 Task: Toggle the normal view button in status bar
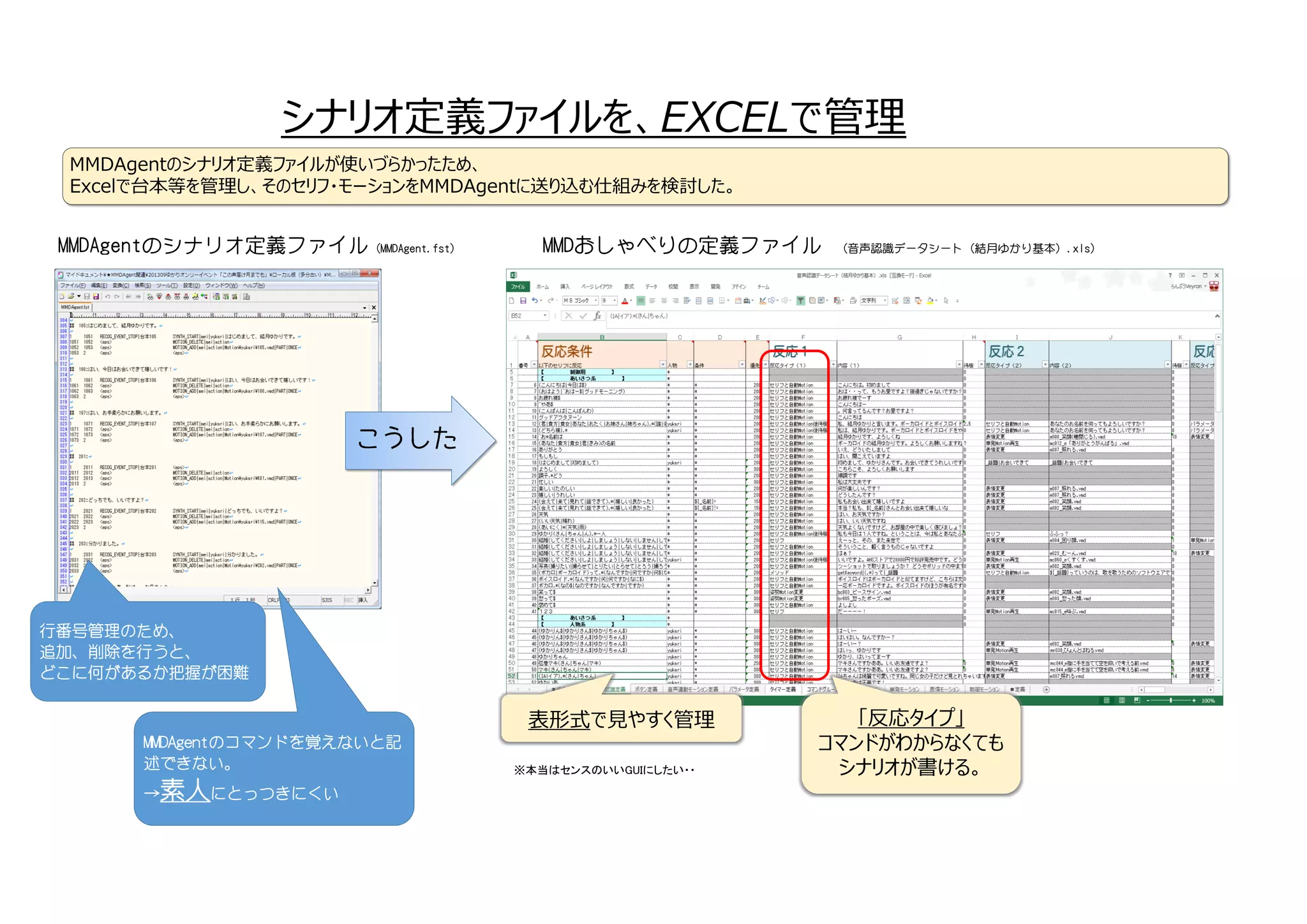coord(1107,700)
